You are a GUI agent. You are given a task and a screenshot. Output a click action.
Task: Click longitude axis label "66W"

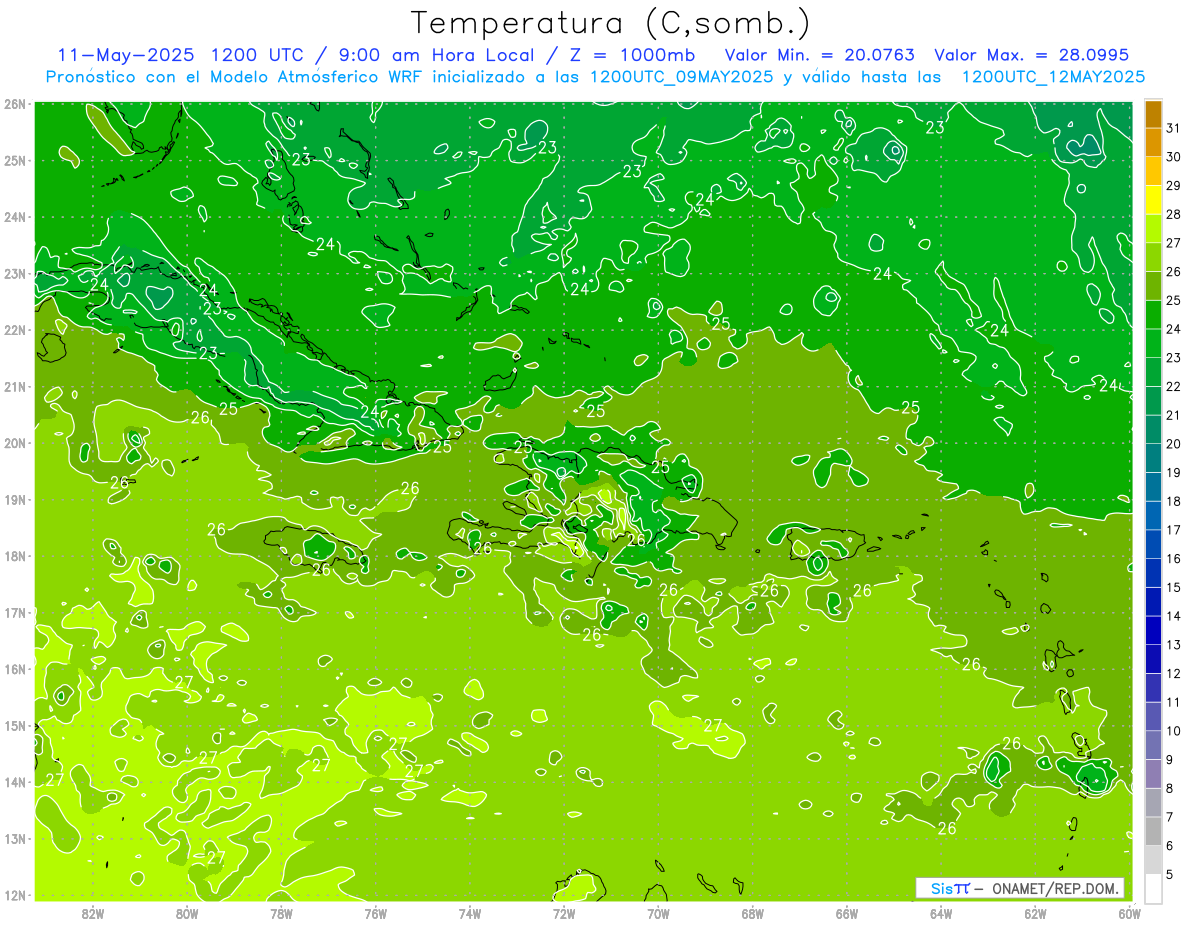point(846,913)
